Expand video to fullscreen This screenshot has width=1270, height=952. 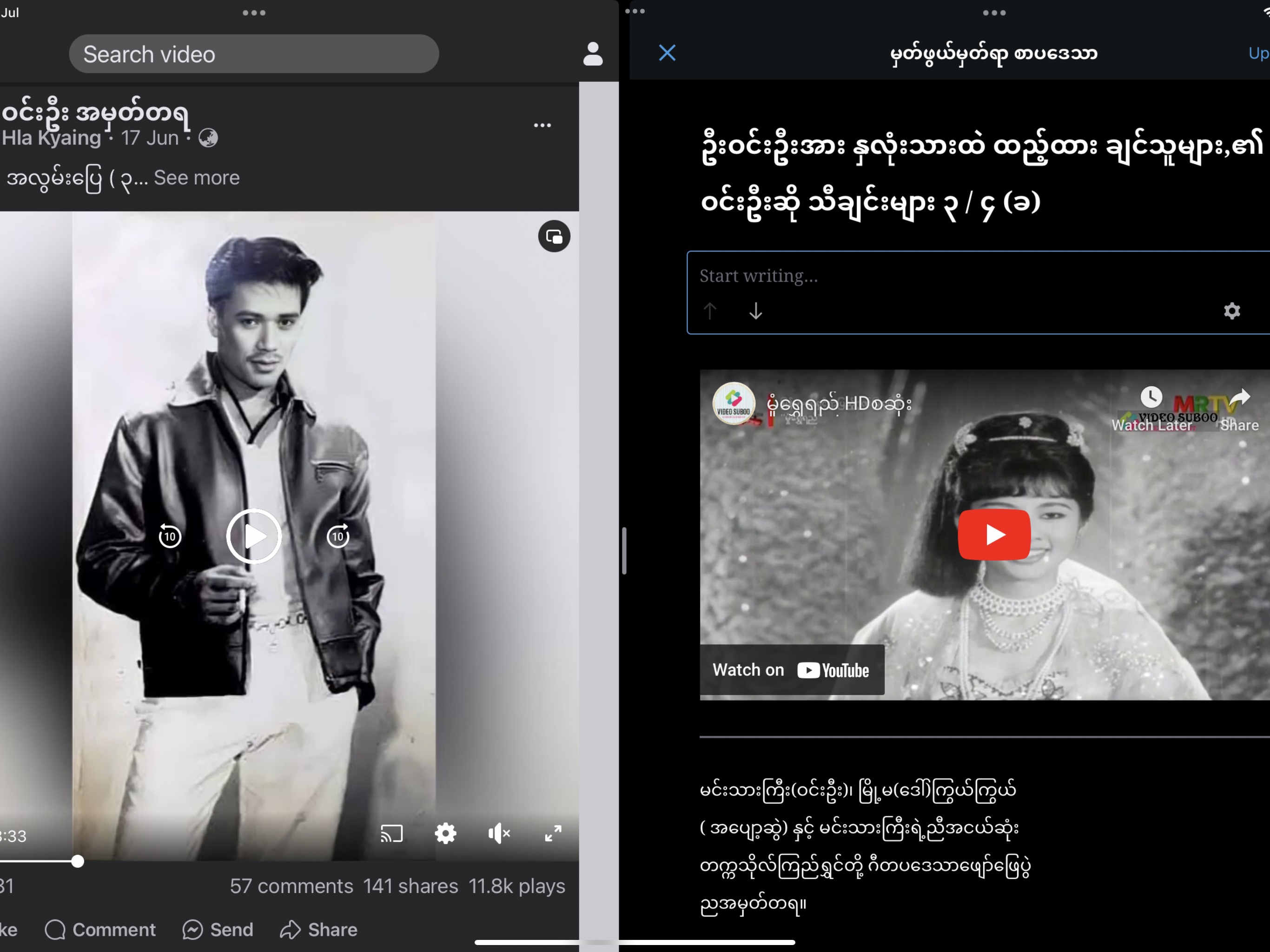[x=553, y=833]
